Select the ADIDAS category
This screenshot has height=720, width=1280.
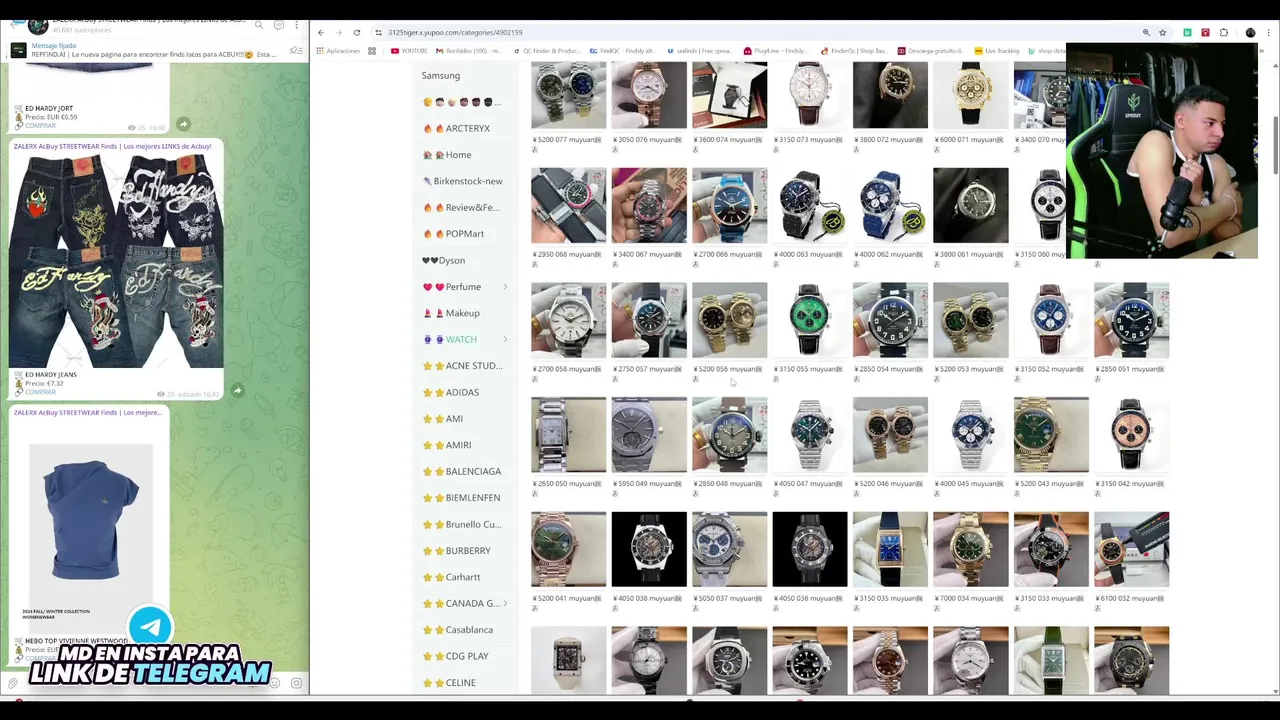(x=451, y=392)
